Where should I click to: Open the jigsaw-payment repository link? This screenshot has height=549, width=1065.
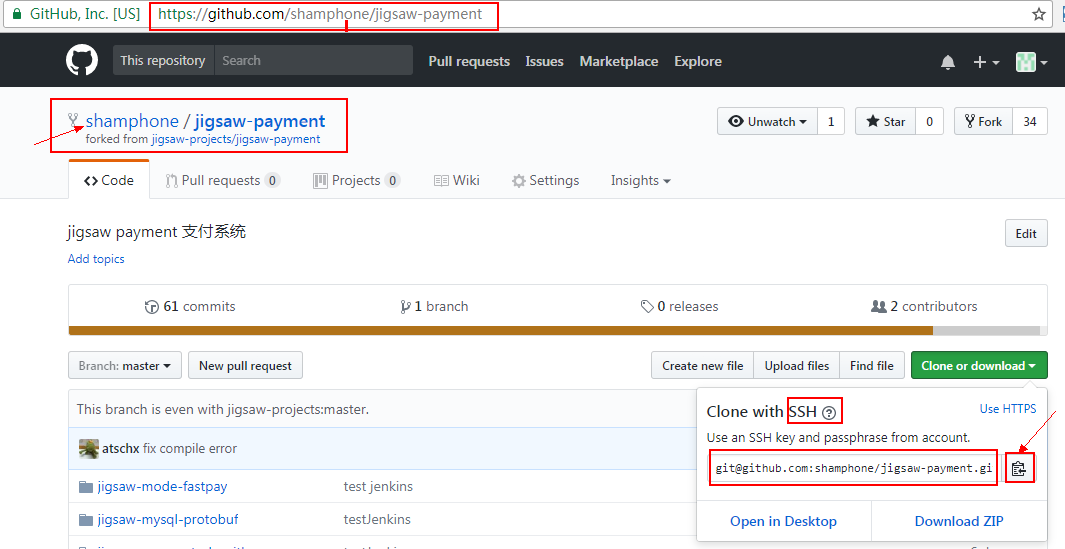tap(260, 121)
